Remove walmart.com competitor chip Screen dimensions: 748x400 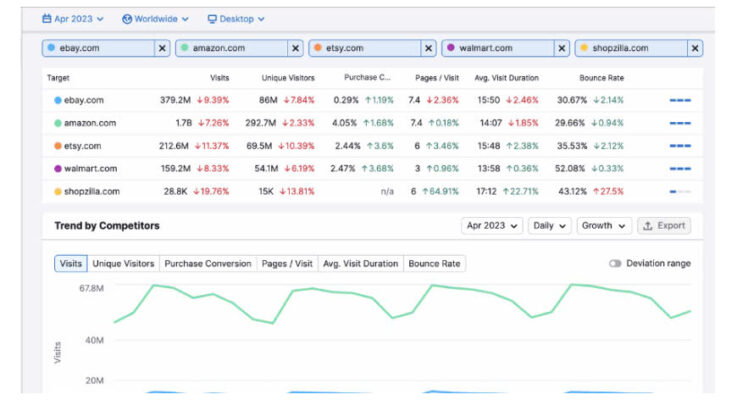(562, 48)
